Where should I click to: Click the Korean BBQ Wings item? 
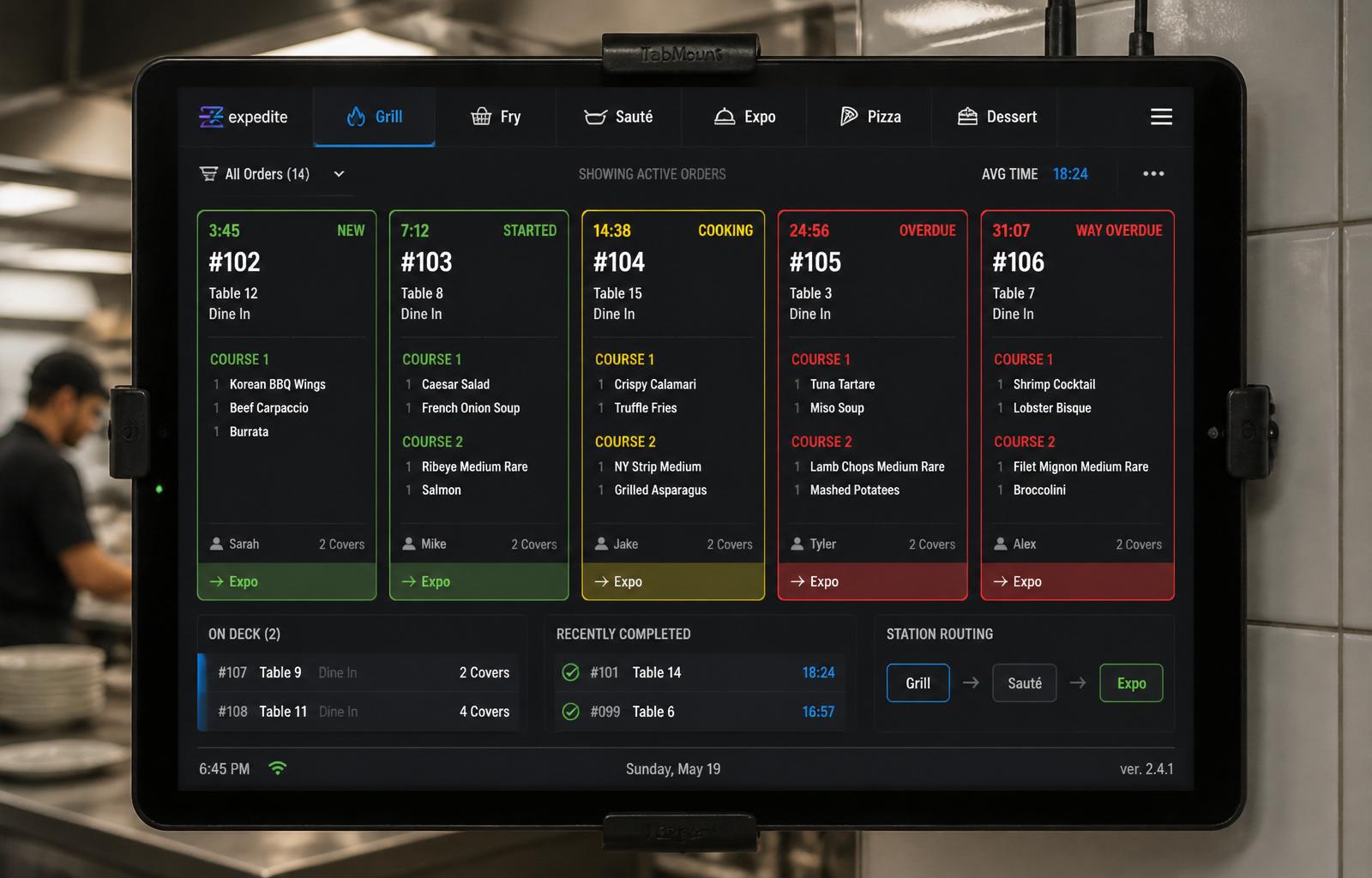(x=277, y=384)
